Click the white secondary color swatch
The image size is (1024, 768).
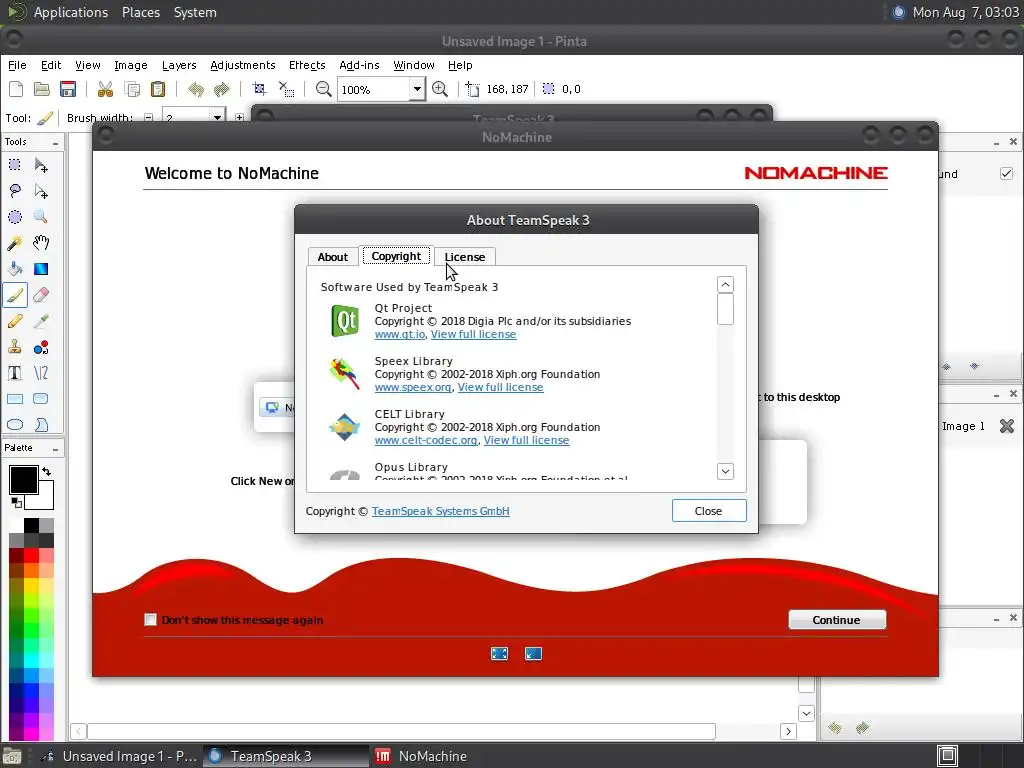(x=46, y=500)
